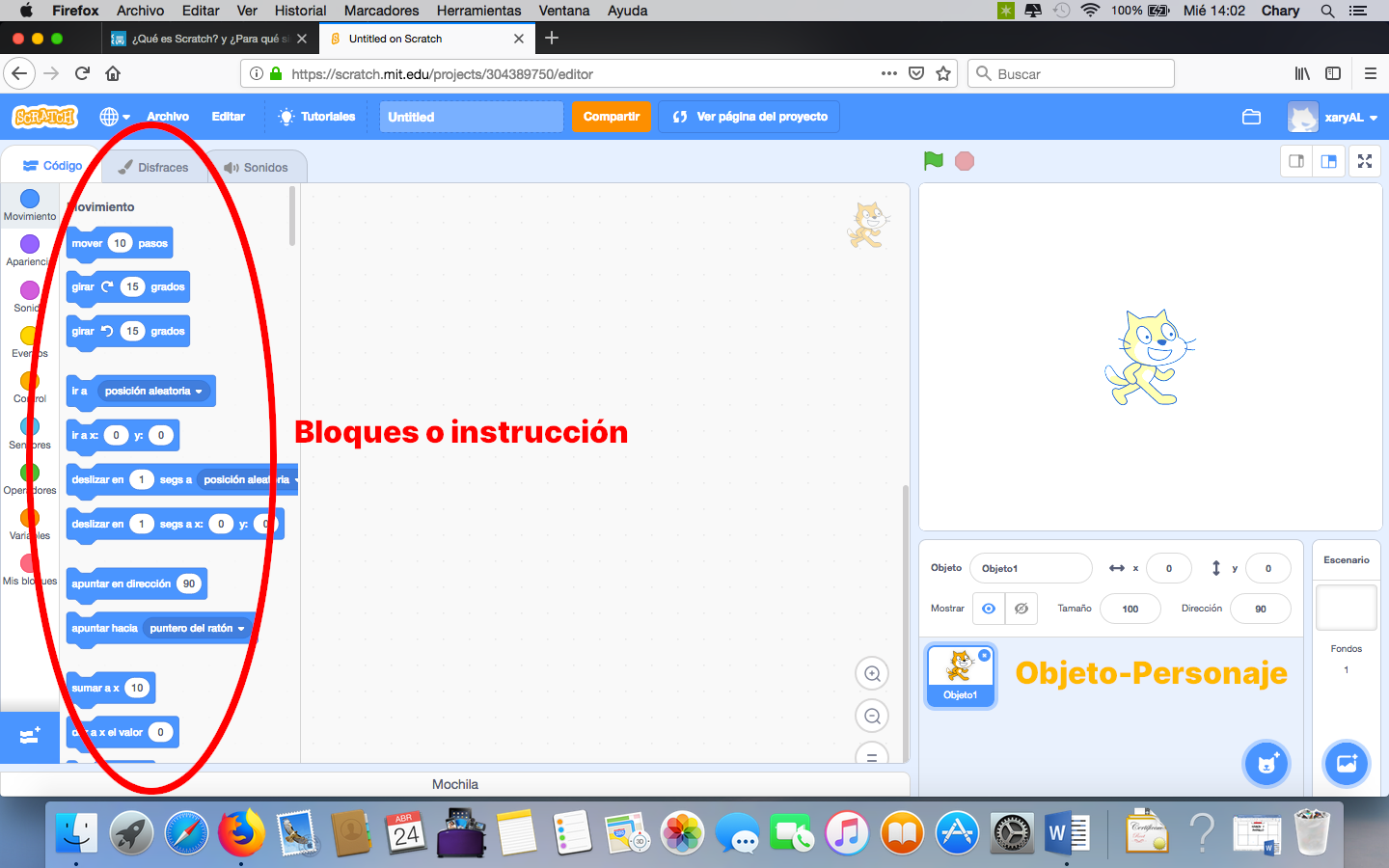Viewport: 1389px width, 868px height.
Task: Click the Dirección 90 field
Action: (1261, 609)
